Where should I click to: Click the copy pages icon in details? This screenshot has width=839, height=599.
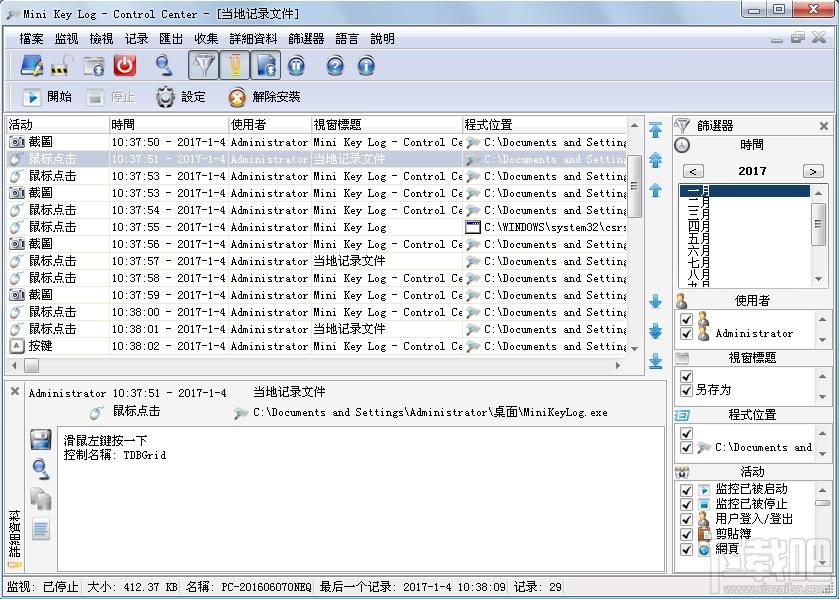(x=41, y=499)
